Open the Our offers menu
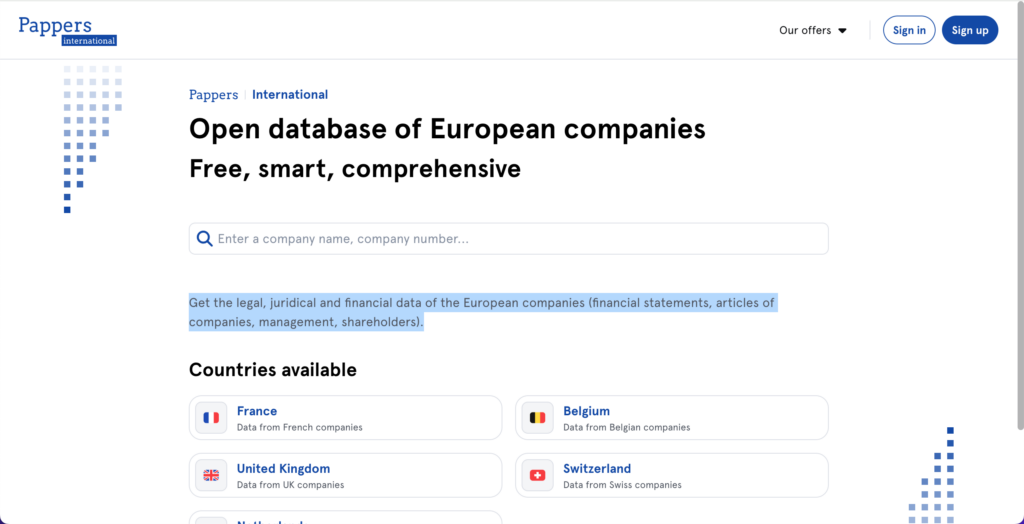The image size is (1024, 524). point(805,30)
